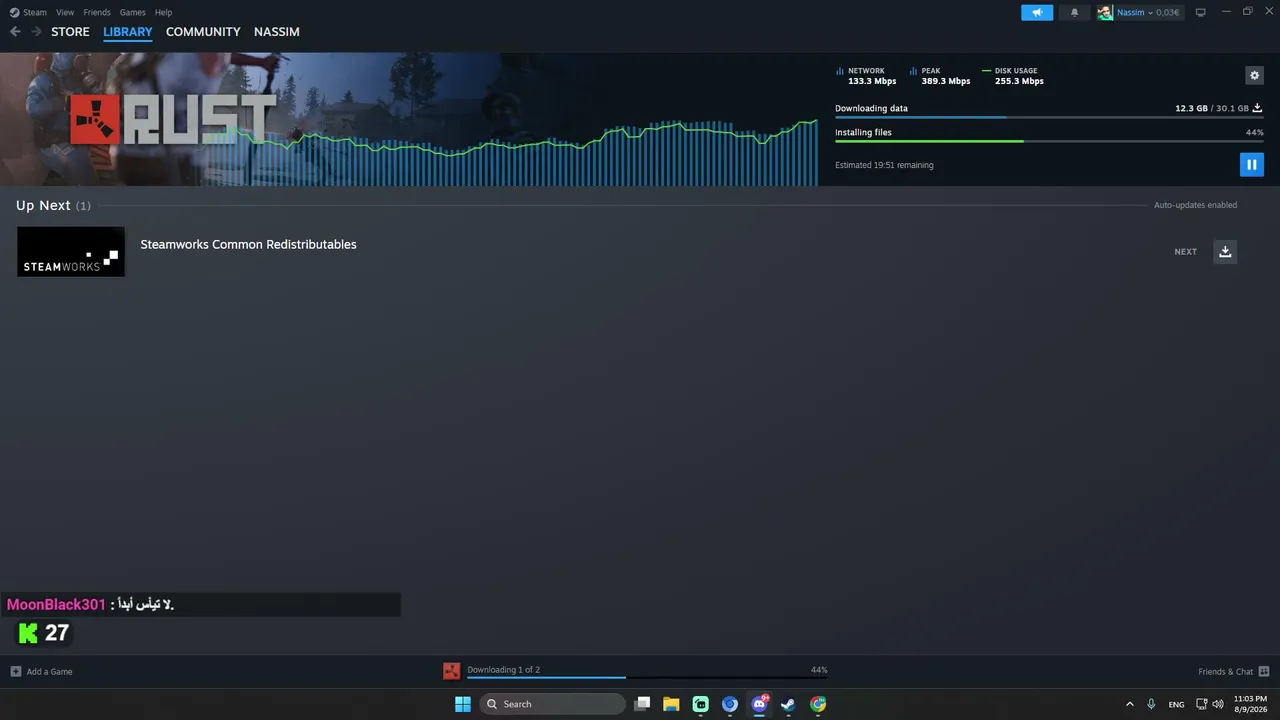Click the Downloading 1 of 2 progress bar
The width and height of the screenshot is (1280, 720).
pyautogui.click(x=647, y=677)
